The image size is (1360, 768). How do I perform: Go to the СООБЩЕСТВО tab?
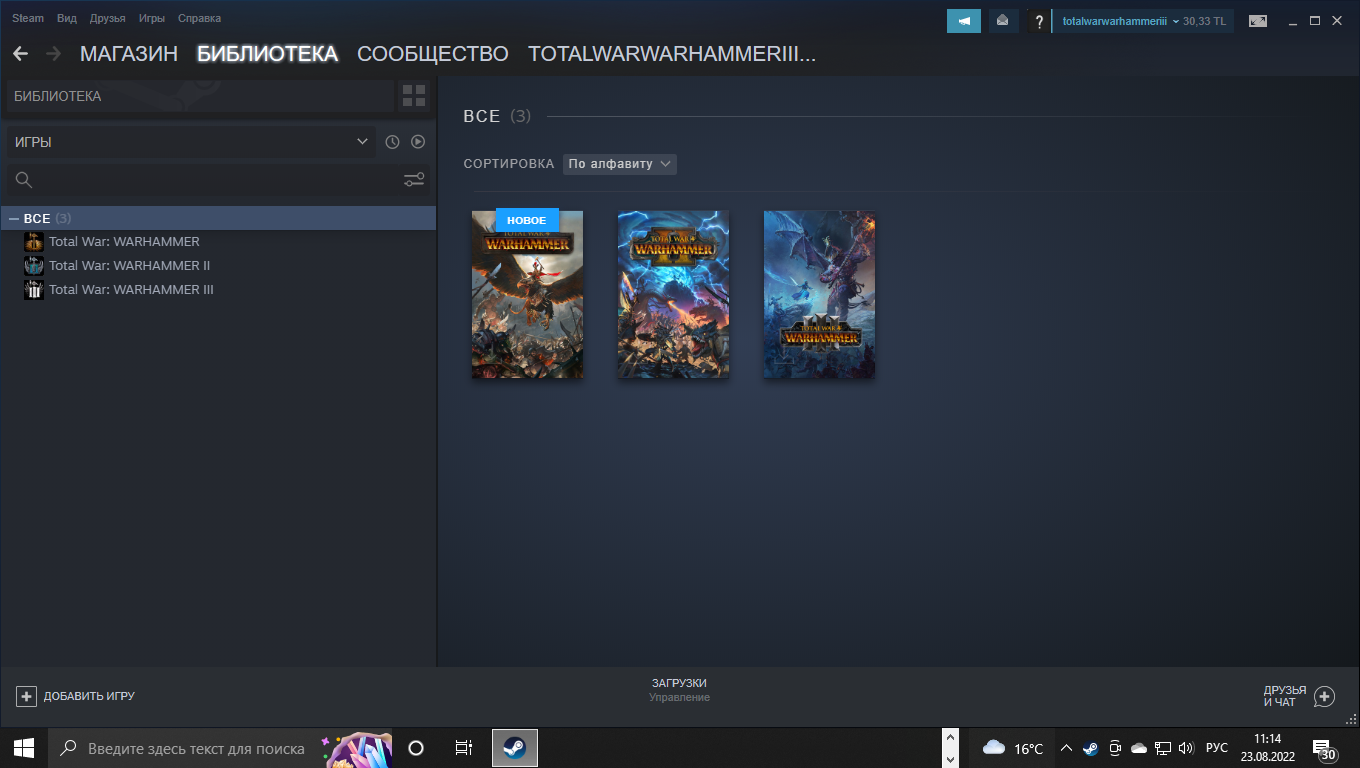pos(433,54)
